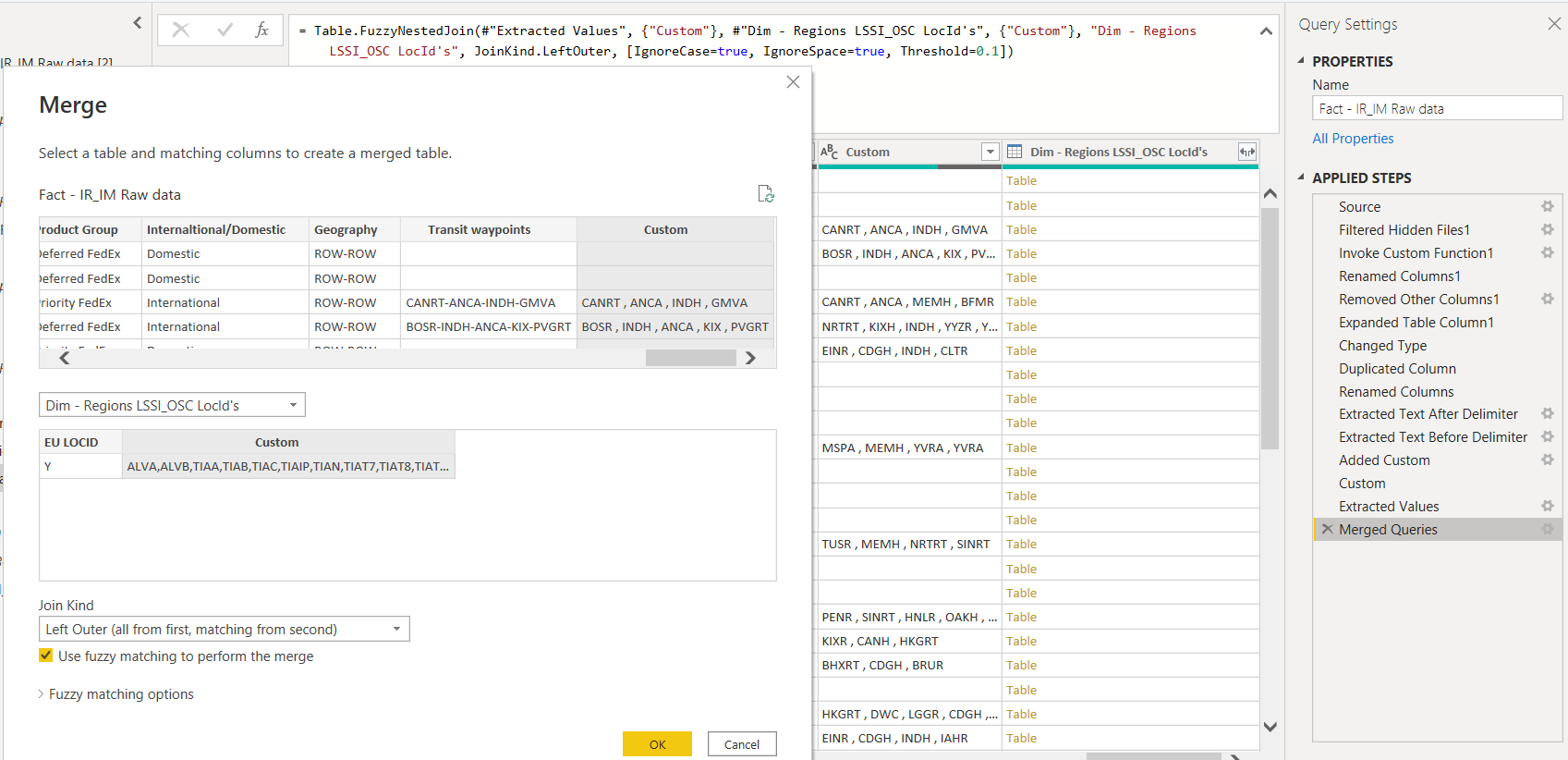
Task: Expand Fuzzy matching options
Action: pyautogui.click(x=115, y=694)
